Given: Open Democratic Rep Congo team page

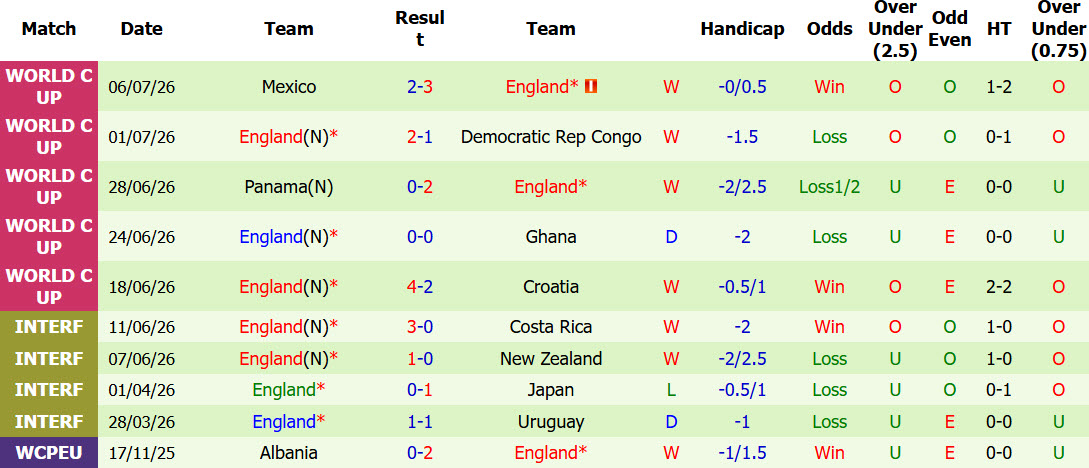Looking at the screenshot, I should [551, 137].
